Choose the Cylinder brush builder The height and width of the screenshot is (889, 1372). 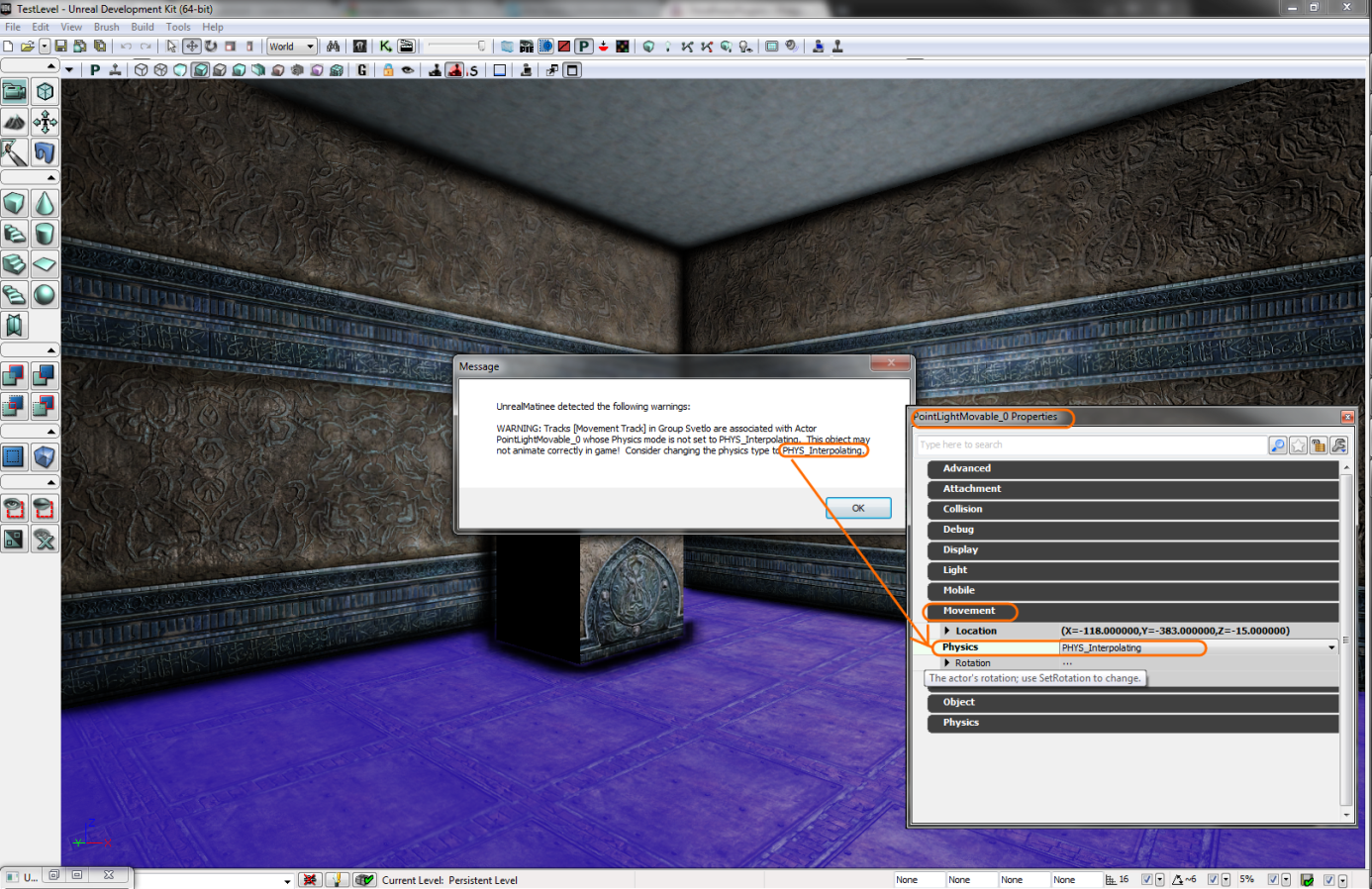(x=46, y=235)
